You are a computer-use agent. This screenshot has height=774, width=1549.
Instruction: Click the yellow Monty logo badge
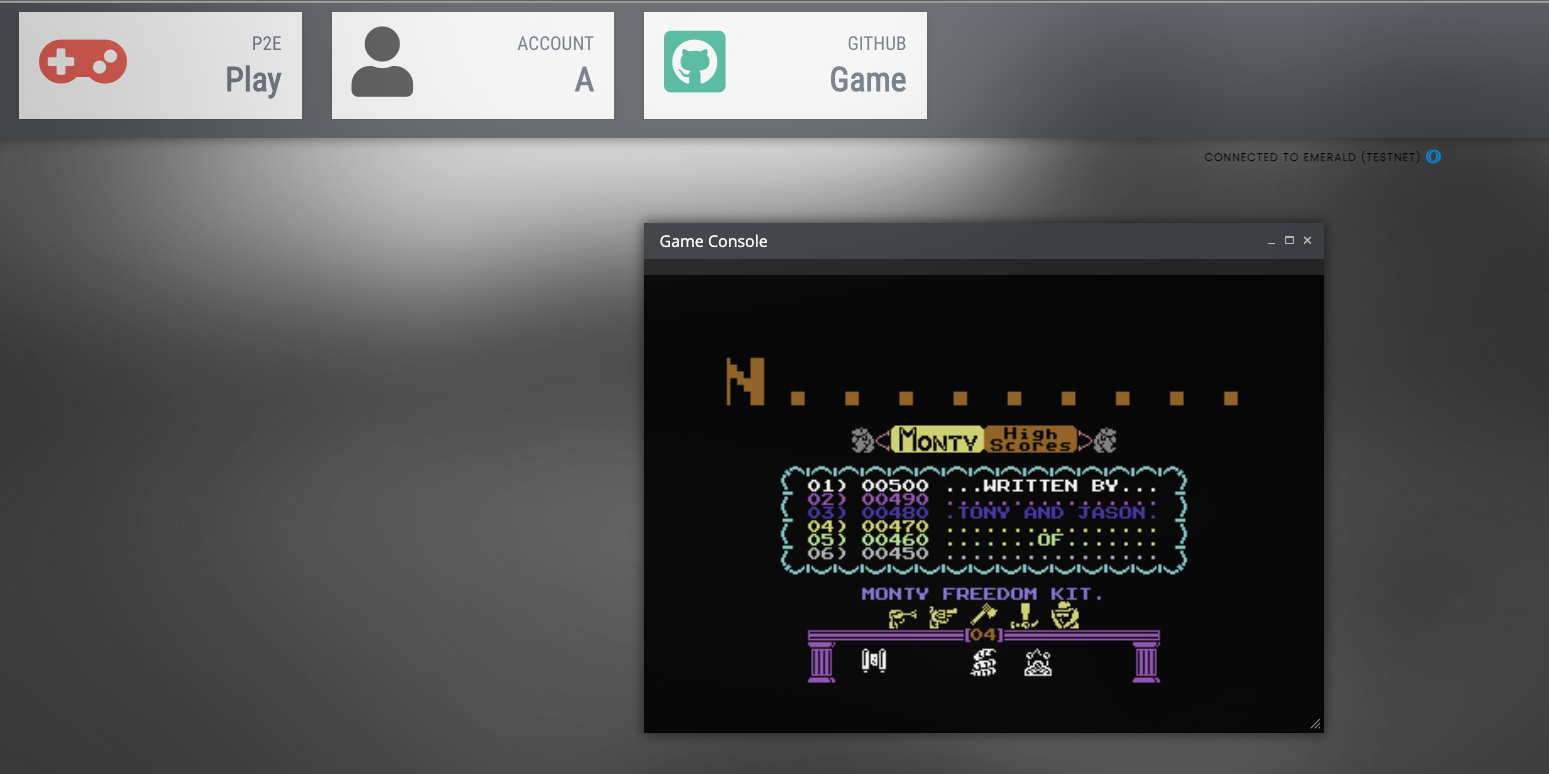pos(937,439)
